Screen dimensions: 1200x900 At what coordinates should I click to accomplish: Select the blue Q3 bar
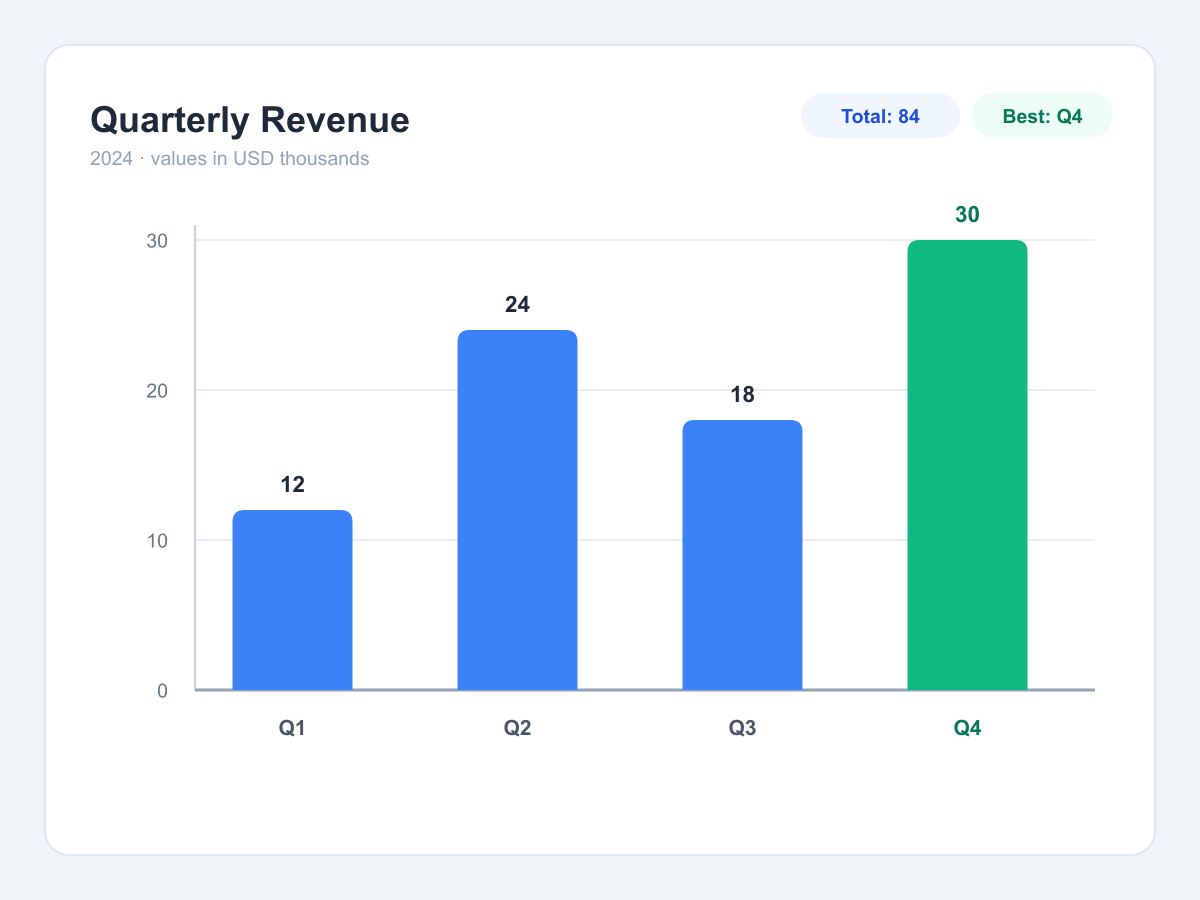742,555
